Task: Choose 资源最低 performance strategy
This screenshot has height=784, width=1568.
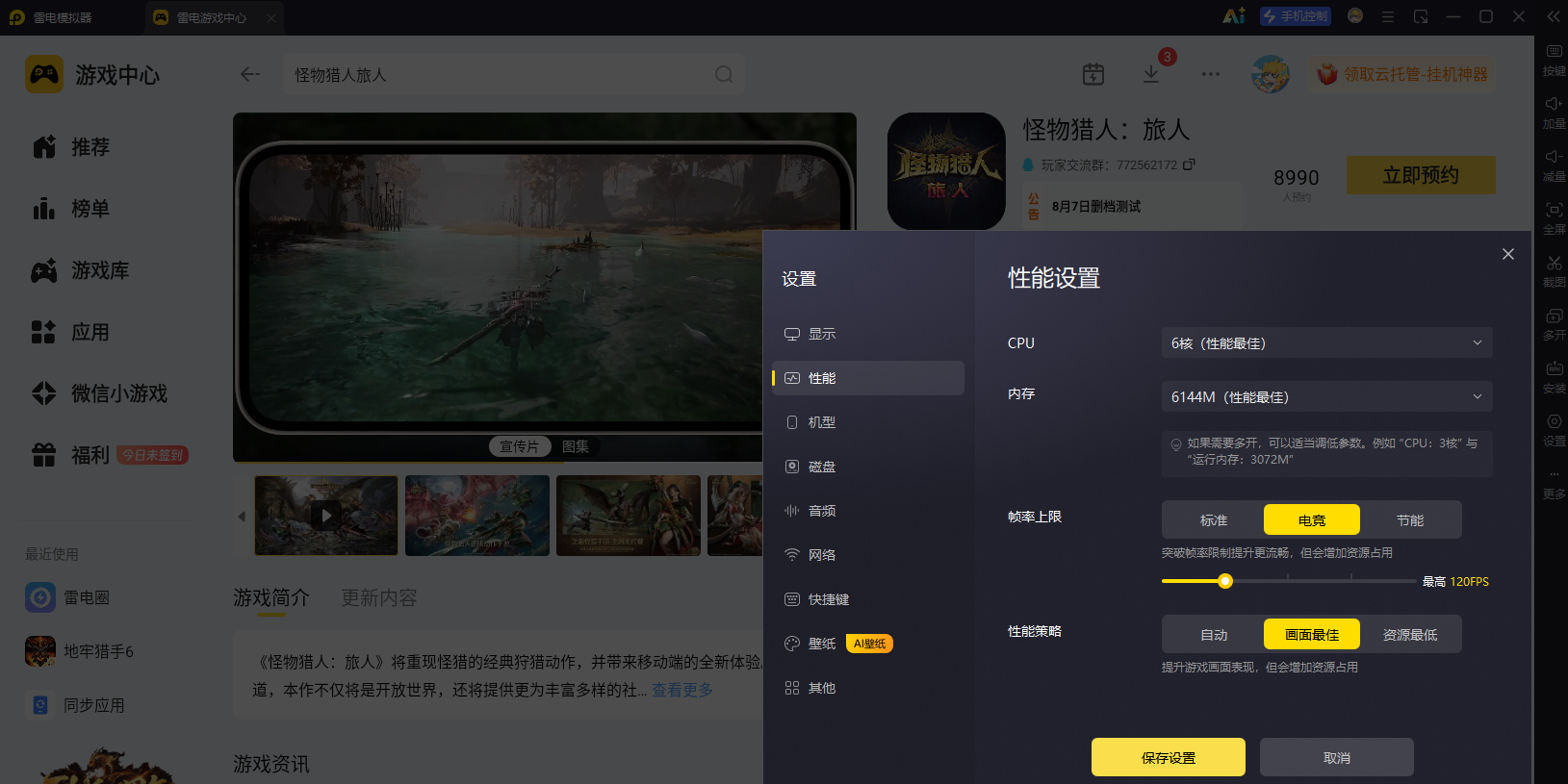Action: pos(1410,634)
